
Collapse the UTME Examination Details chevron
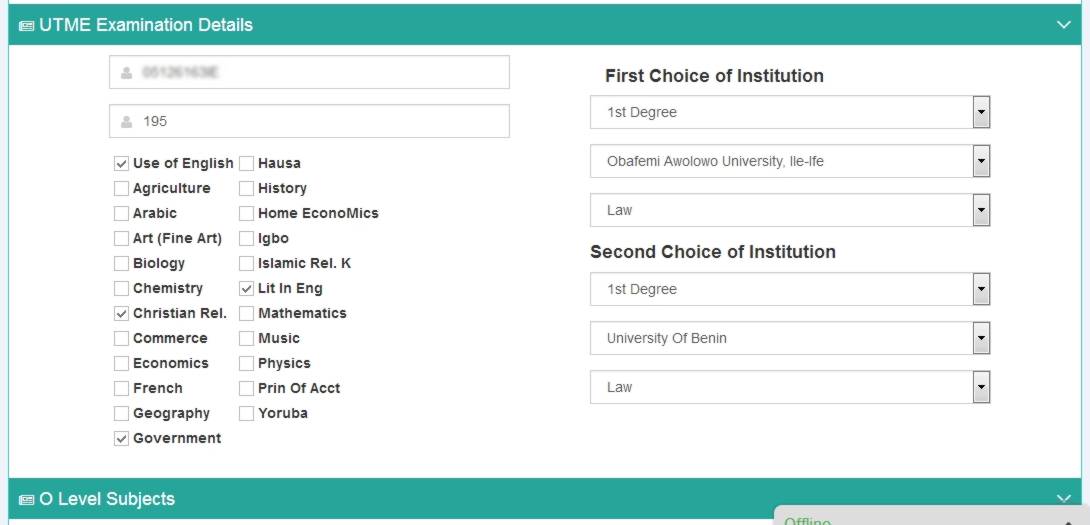click(1063, 25)
